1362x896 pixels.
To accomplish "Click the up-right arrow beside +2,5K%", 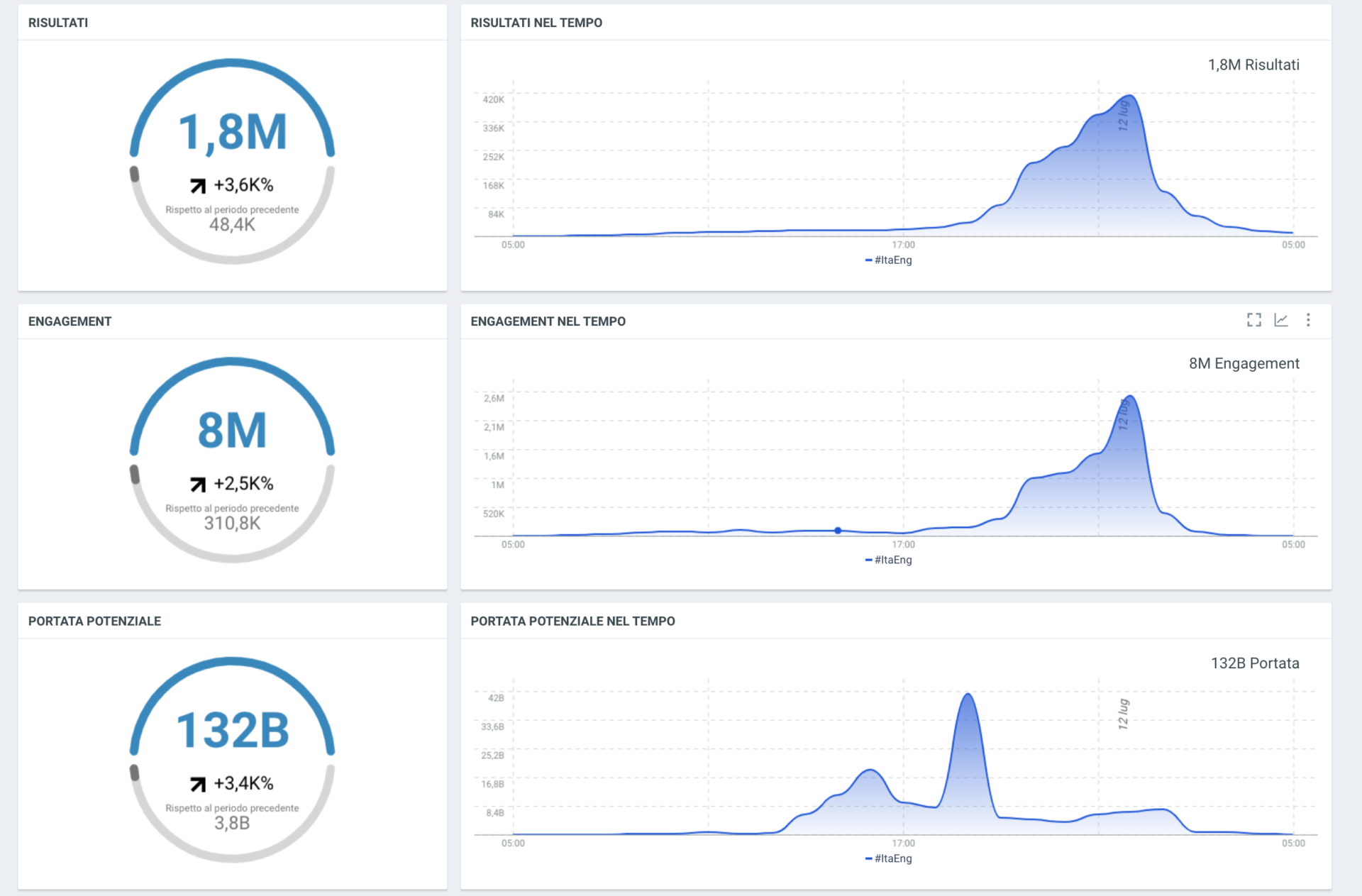I will (x=198, y=485).
